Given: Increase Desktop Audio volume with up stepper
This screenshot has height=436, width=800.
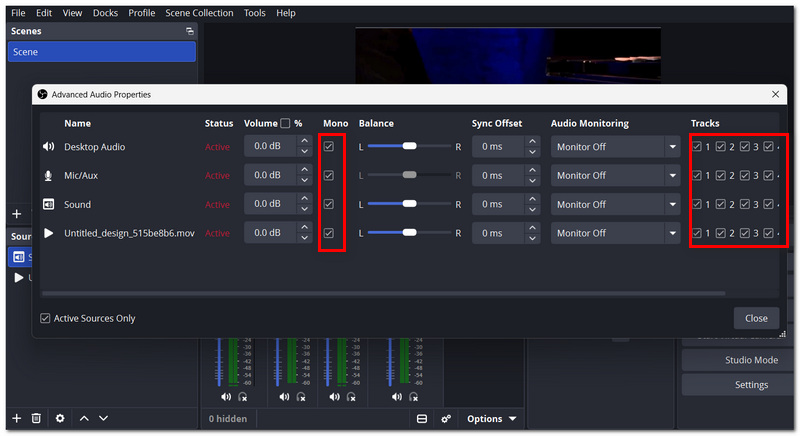Looking at the screenshot, I should [x=305, y=141].
